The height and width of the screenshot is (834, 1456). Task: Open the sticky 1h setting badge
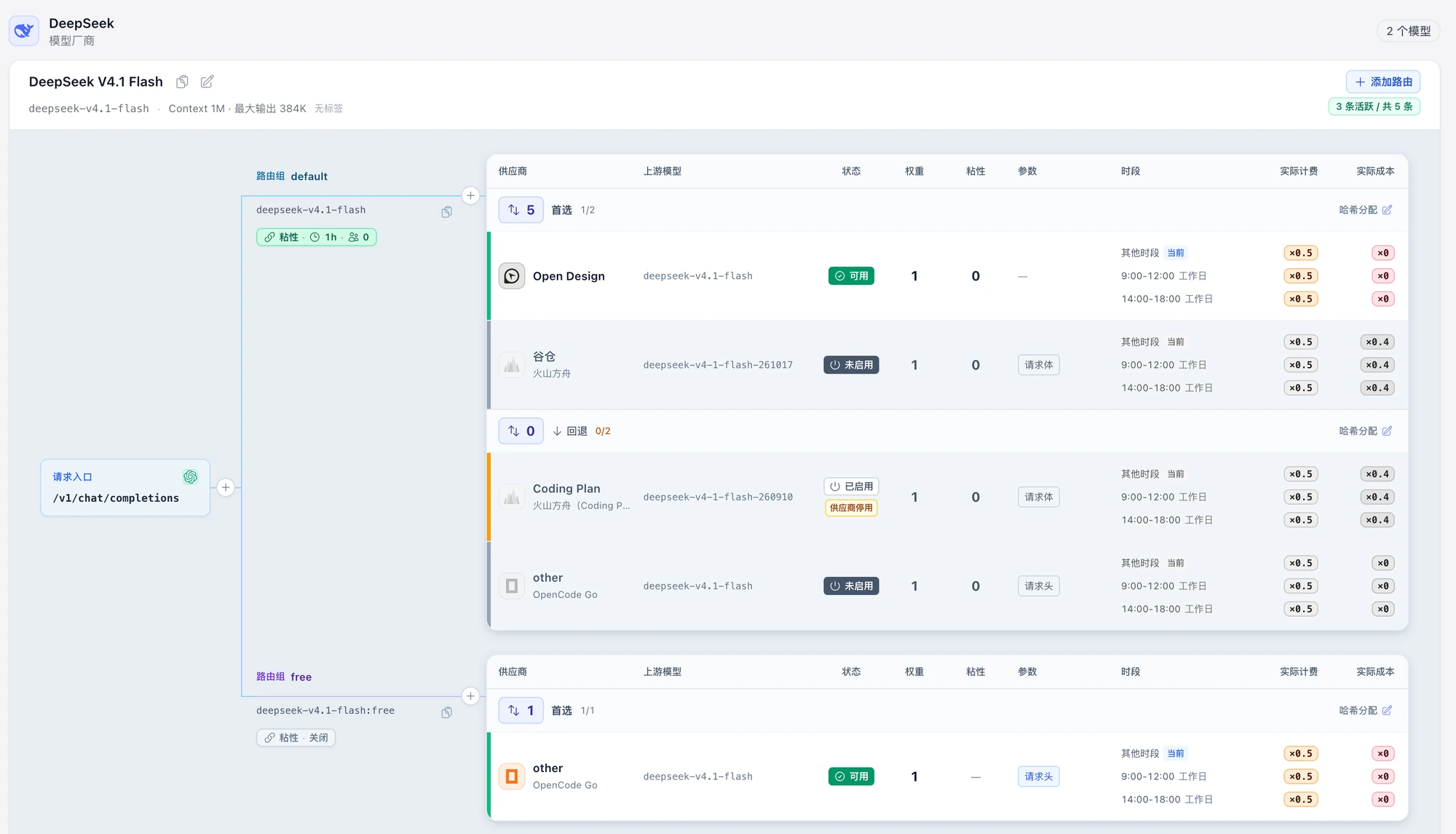tap(316, 237)
